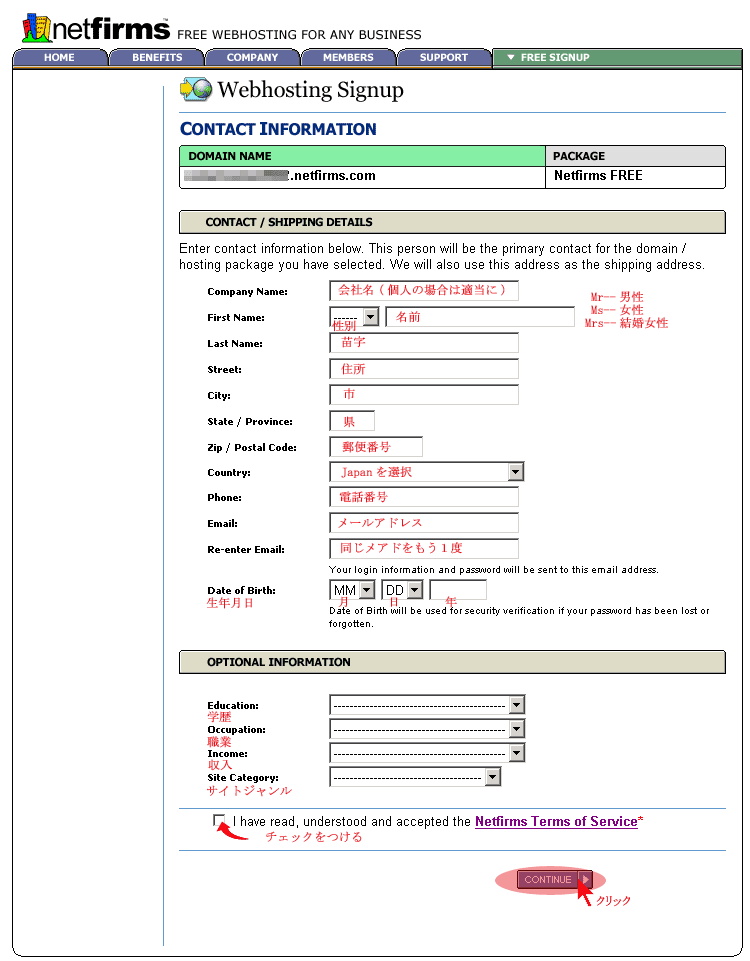This screenshot has height=961, width=750.
Task: Click the '.netfirms.com' domain text
Action: click(332, 176)
